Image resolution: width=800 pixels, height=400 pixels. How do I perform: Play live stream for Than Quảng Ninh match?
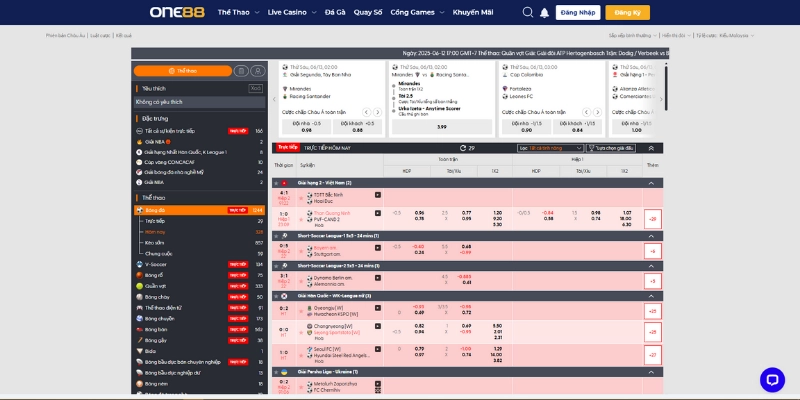pos(378,213)
